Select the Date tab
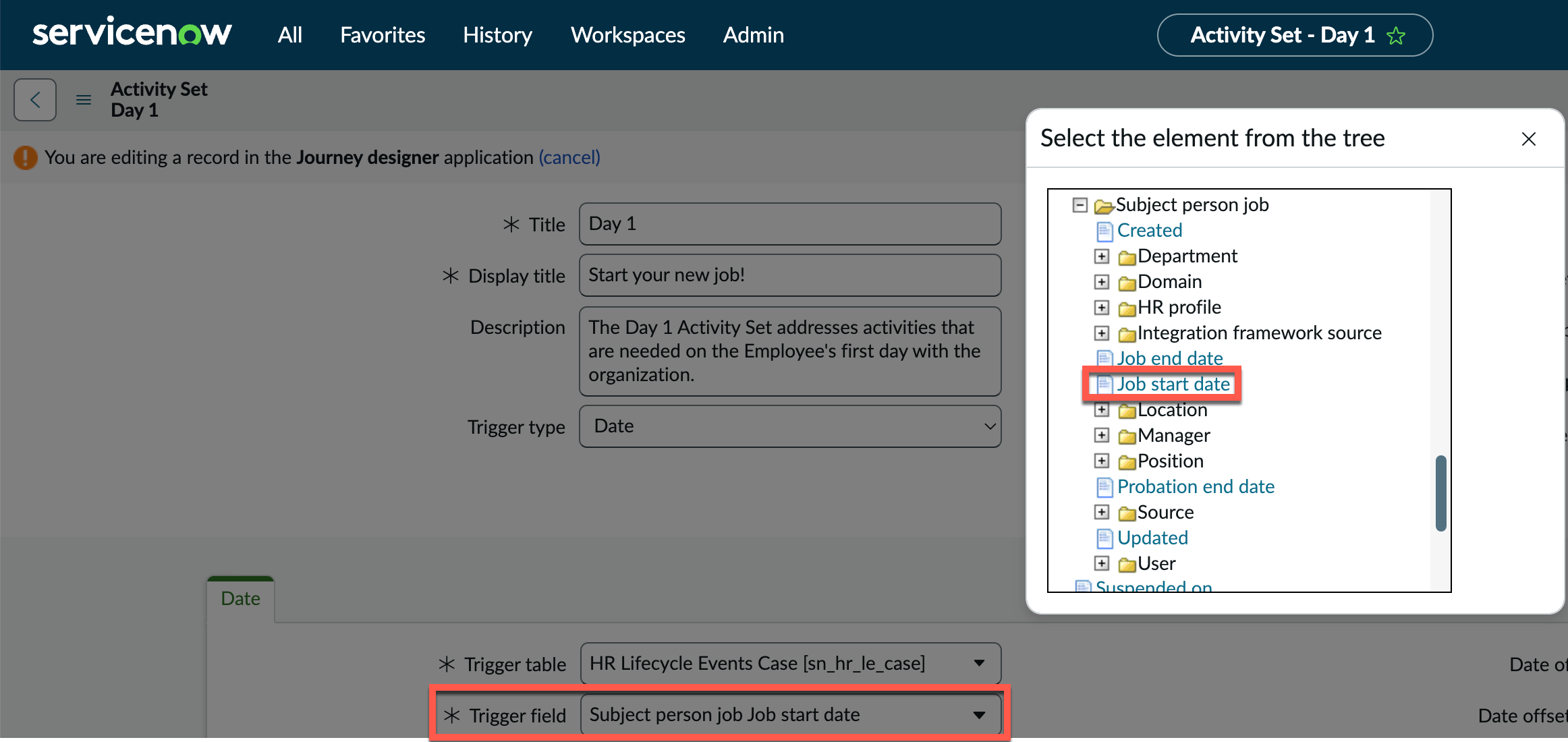Image resolution: width=1568 pixels, height=742 pixels. tap(240, 599)
